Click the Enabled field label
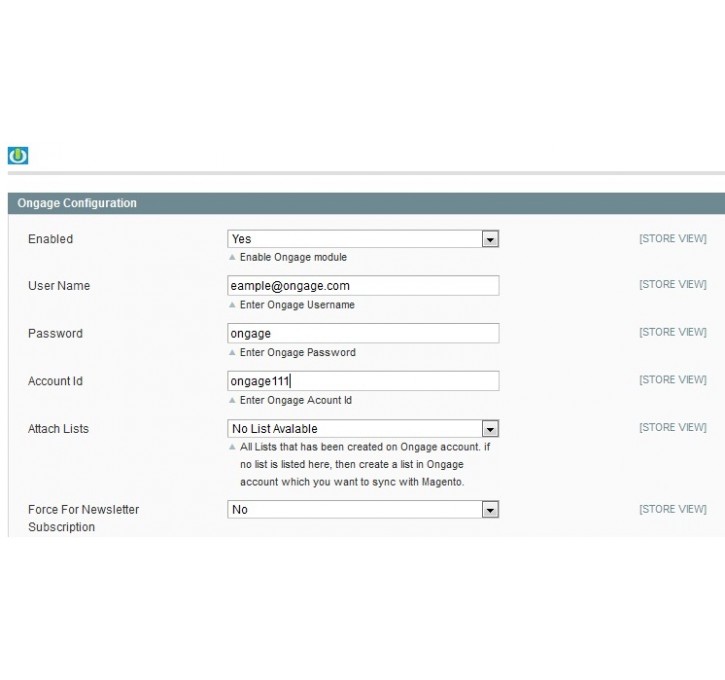This screenshot has height=680, width=725. (50, 239)
